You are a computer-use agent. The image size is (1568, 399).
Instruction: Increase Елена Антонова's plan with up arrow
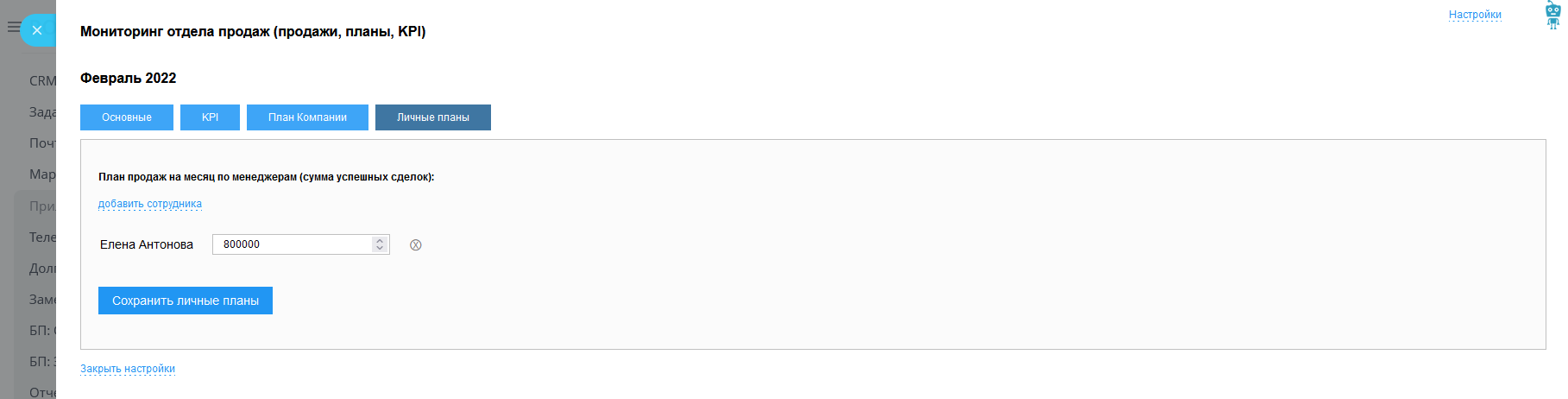[x=380, y=240]
